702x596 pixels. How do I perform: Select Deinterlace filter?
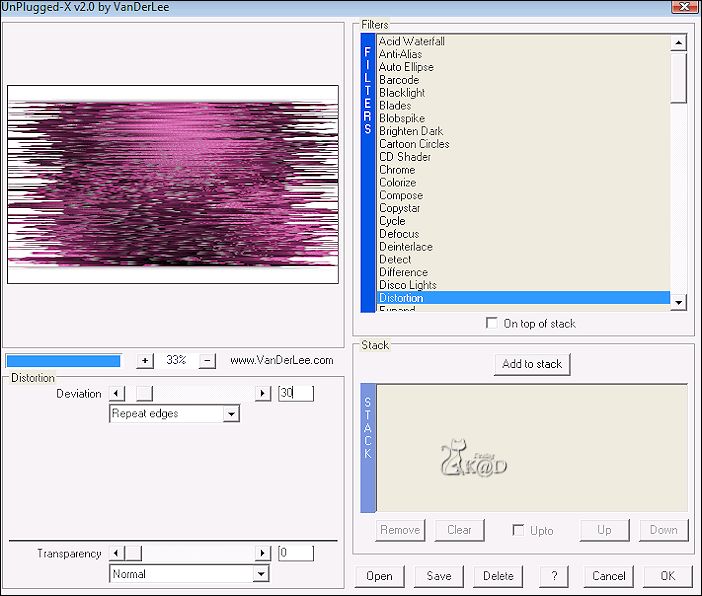click(523, 247)
